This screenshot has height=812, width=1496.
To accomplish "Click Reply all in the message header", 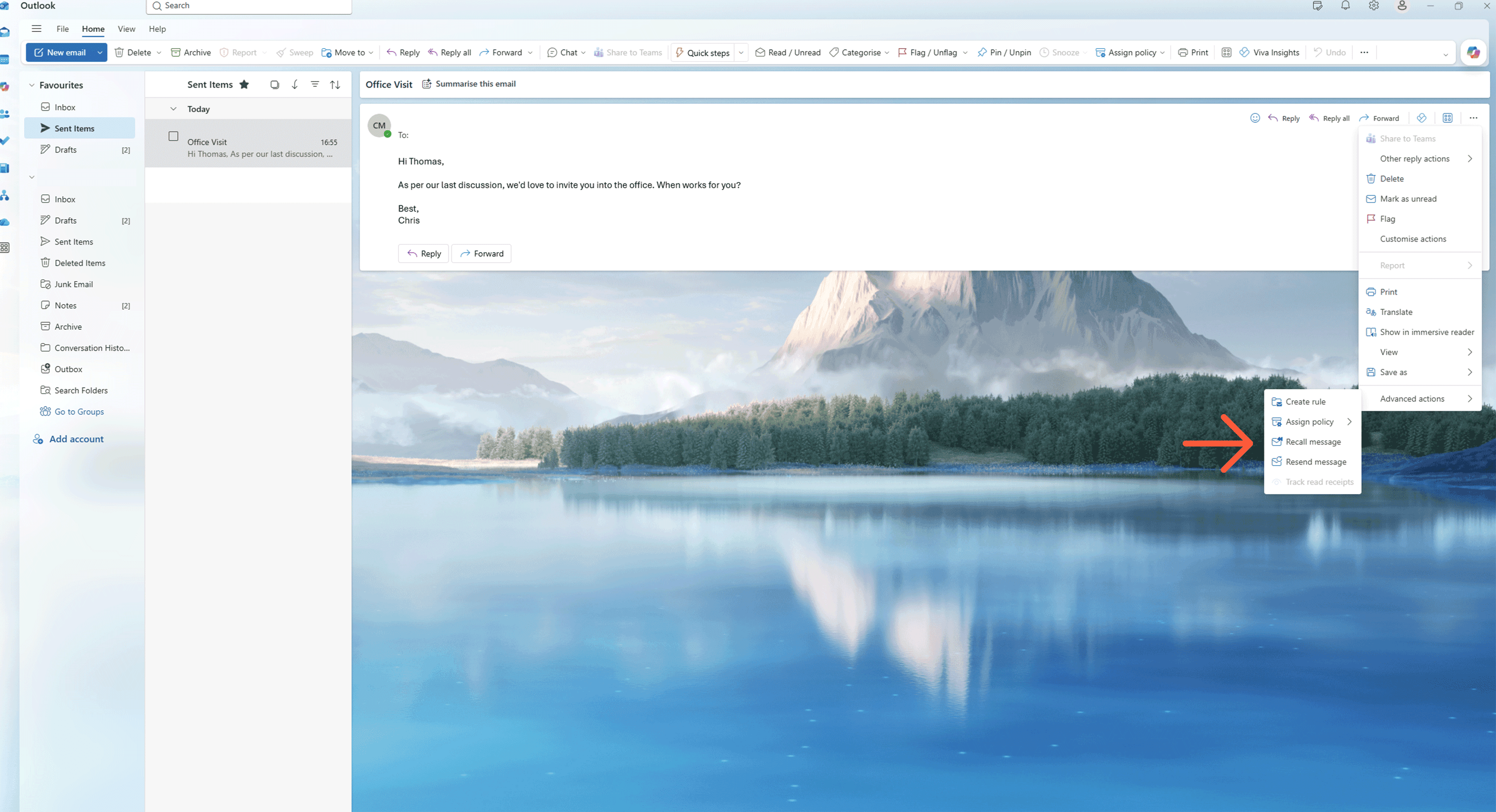I will pyautogui.click(x=1329, y=118).
